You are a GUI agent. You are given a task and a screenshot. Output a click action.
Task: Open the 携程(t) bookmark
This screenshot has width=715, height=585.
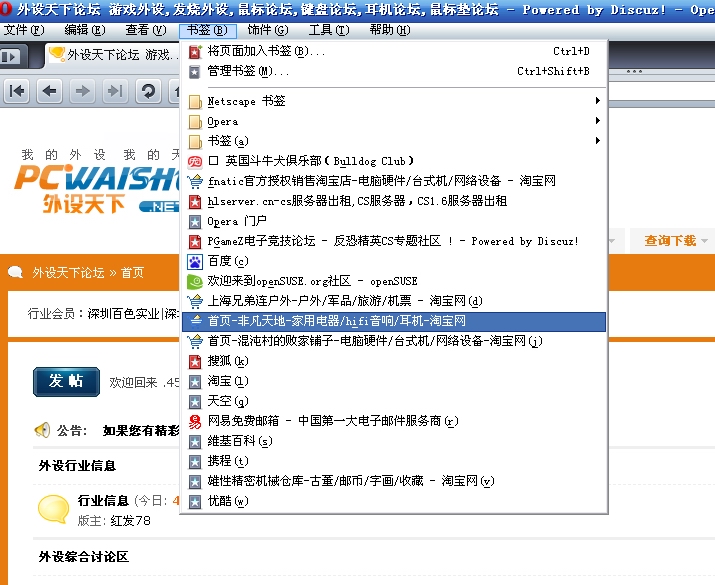(394, 461)
